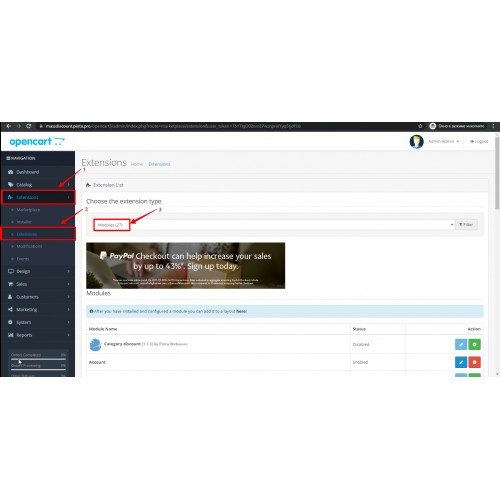This screenshot has height=500, width=500.
Task: Click the Logout link
Action: click(479, 141)
